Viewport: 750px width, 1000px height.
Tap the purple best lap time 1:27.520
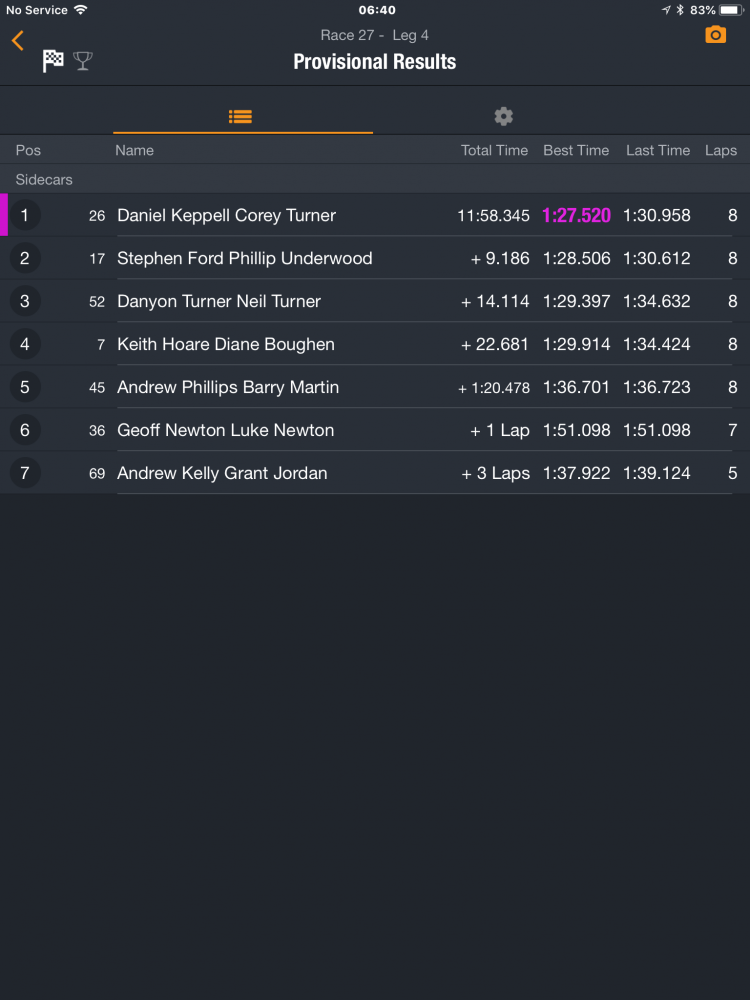point(576,215)
